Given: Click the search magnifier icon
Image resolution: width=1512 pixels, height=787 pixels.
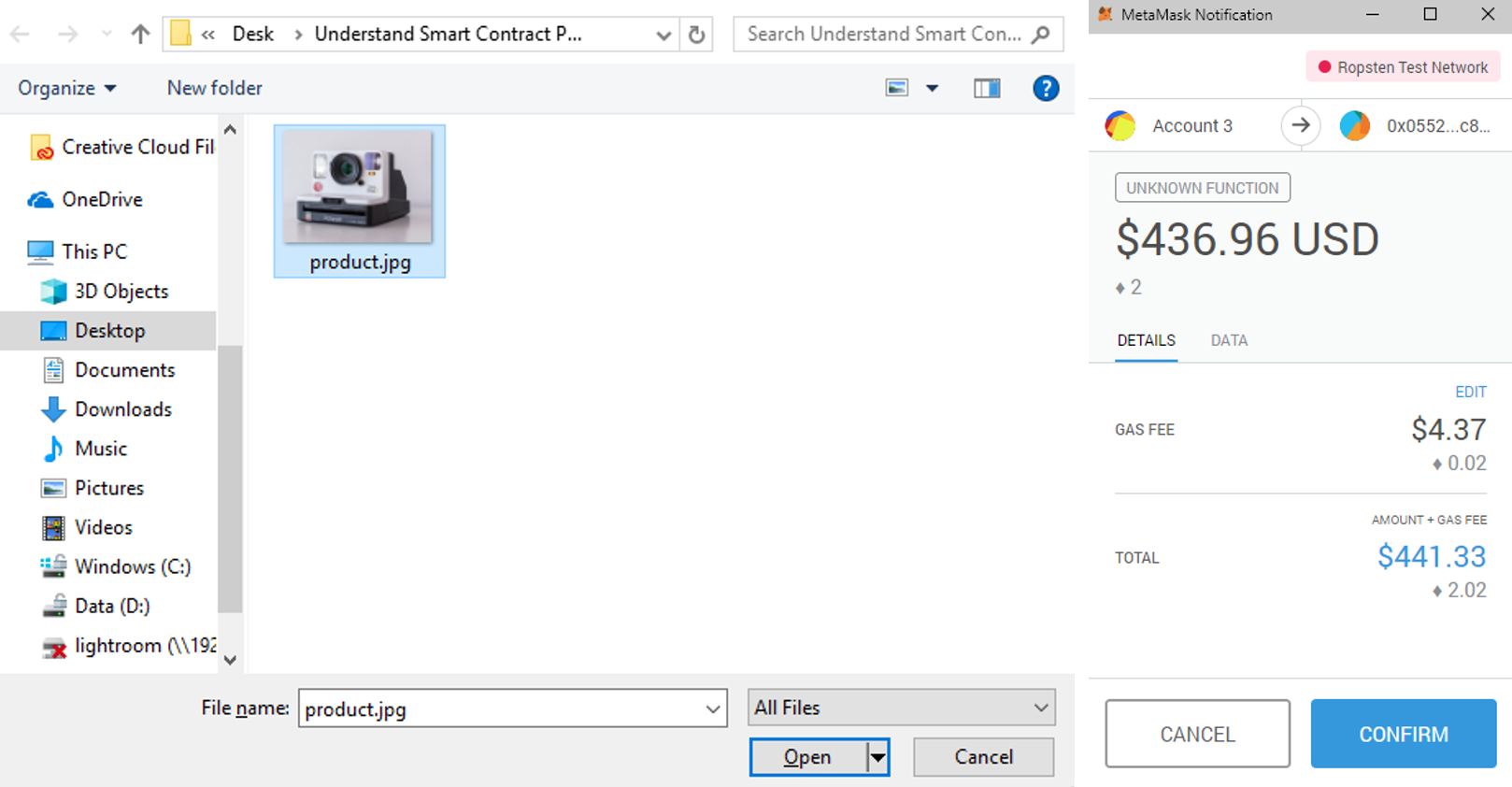Looking at the screenshot, I should pyautogui.click(x=1041, y=35).
